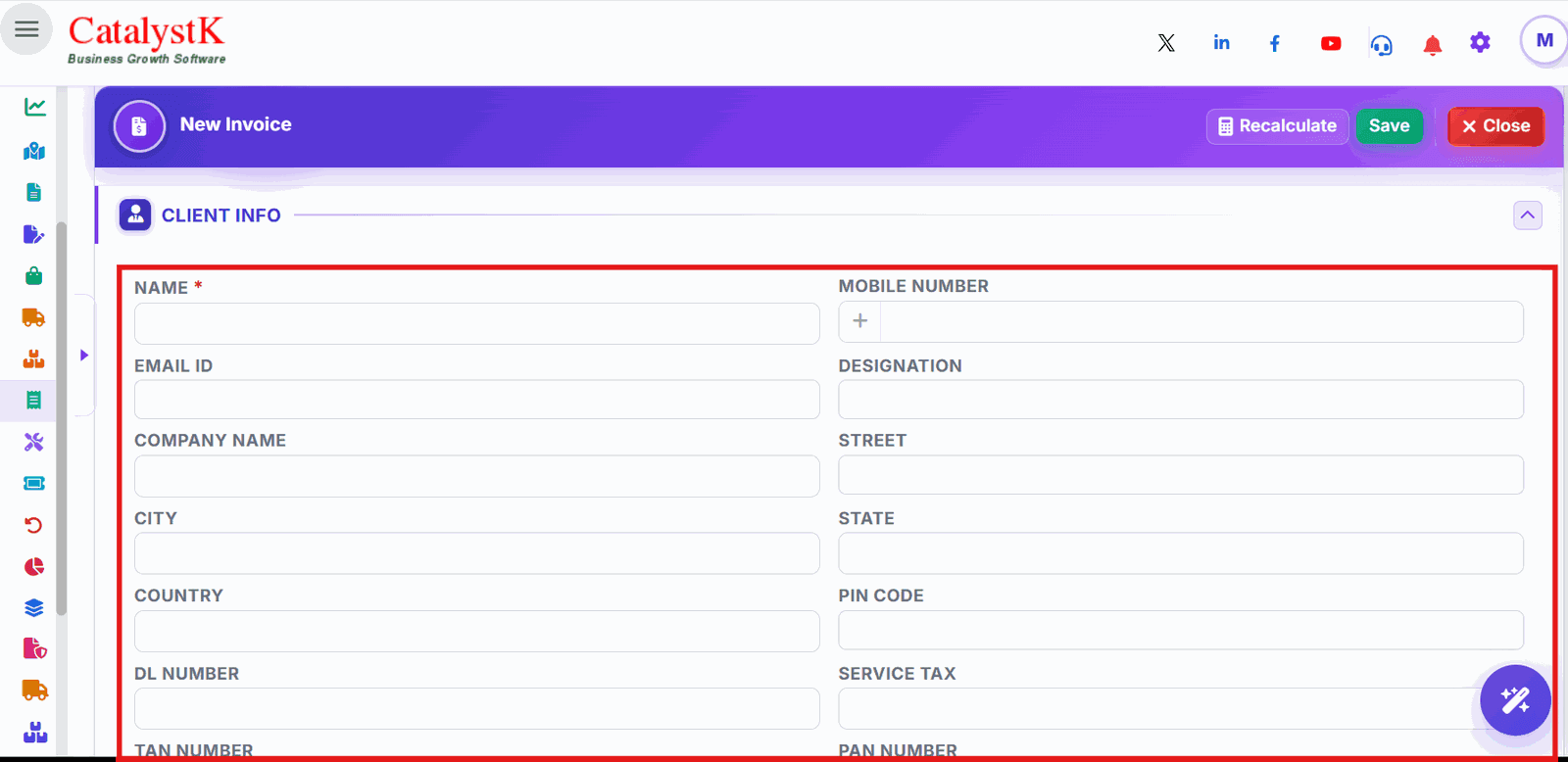Expand the sidebar with the purple arrow
The width and height of the screenshot is (1568, 762).
84,355
